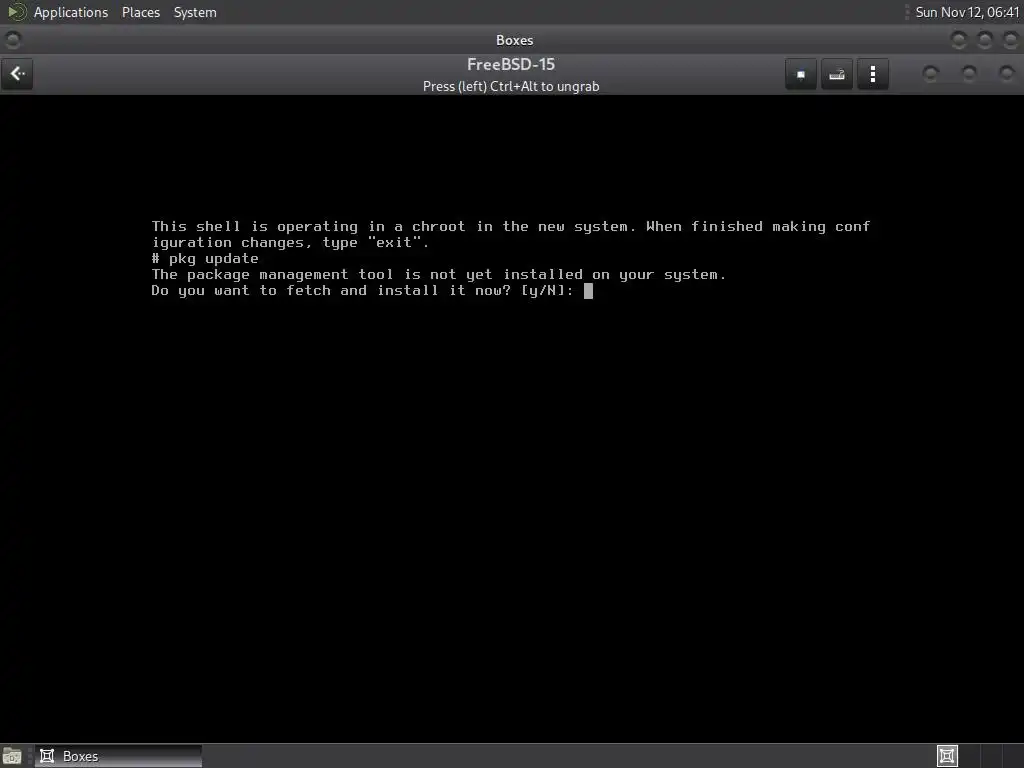Screen dimensions: 1024x768
Task: Open the window menu circle left of Boxes title
Action: click(13, 40)
